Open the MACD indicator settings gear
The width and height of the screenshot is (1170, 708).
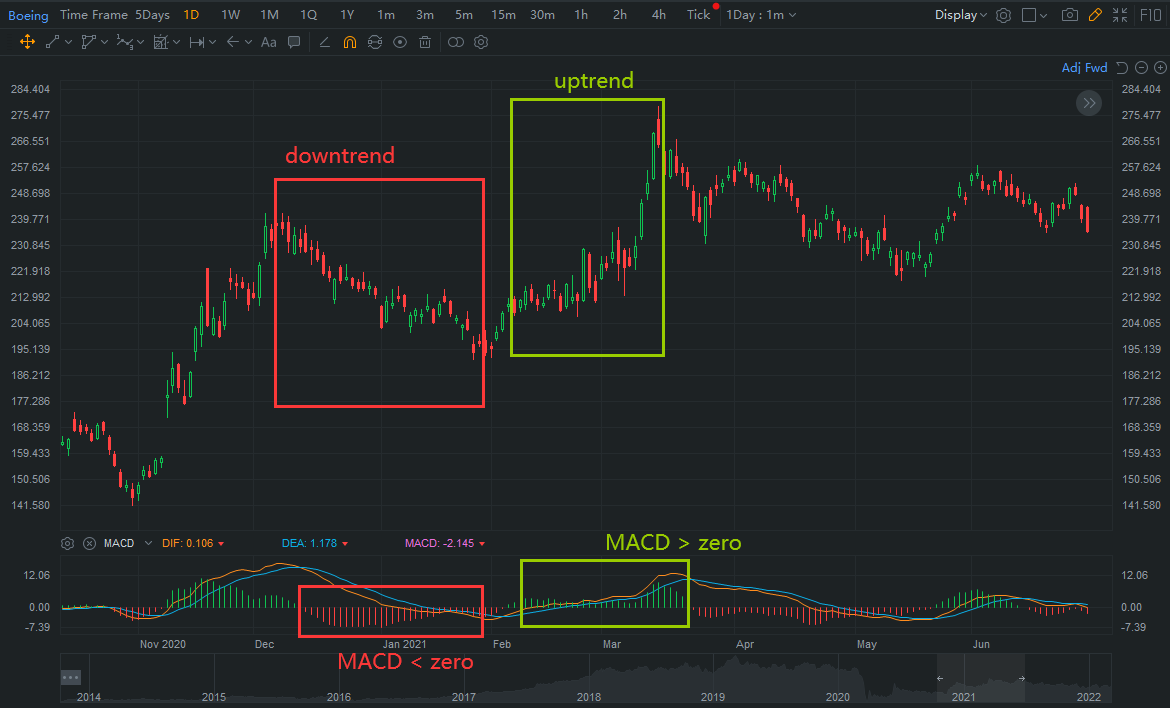pos(67,542)
